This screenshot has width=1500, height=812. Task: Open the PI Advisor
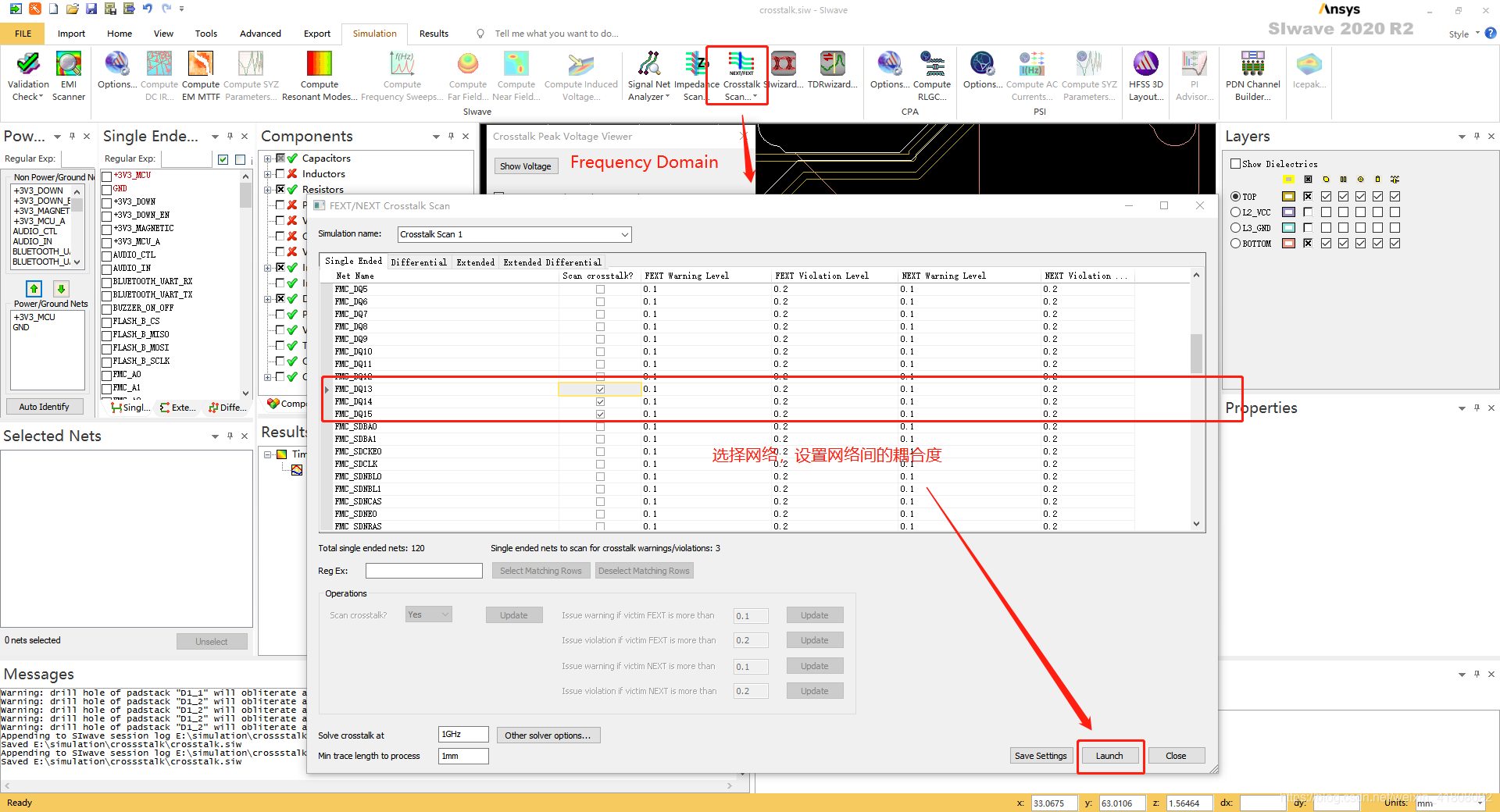[x=1195, y=76]
